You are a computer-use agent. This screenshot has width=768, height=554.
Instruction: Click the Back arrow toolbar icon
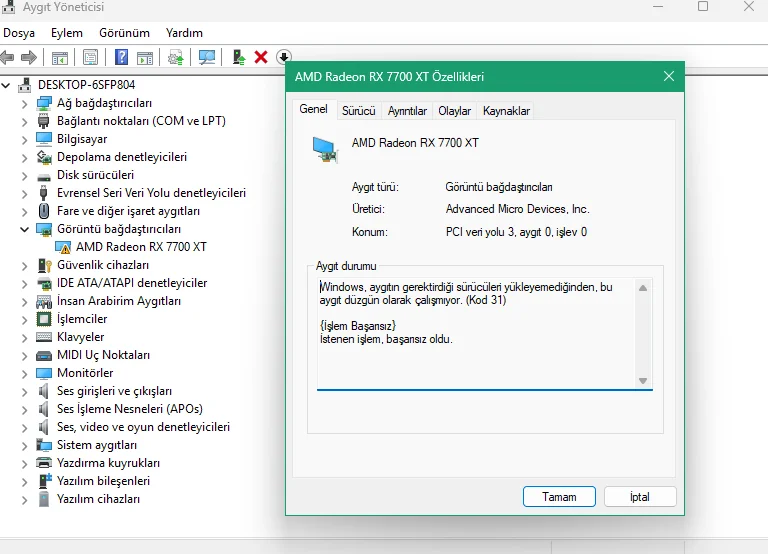(7, 57)
